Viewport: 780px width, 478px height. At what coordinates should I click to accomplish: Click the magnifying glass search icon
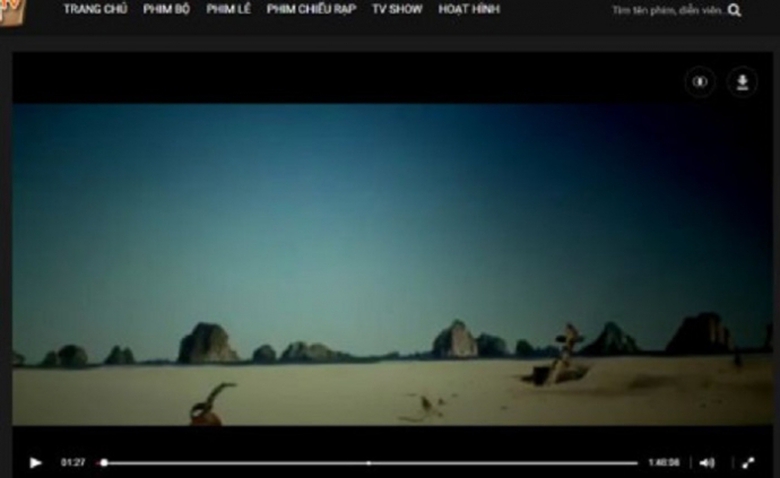(x=735, y=10)
